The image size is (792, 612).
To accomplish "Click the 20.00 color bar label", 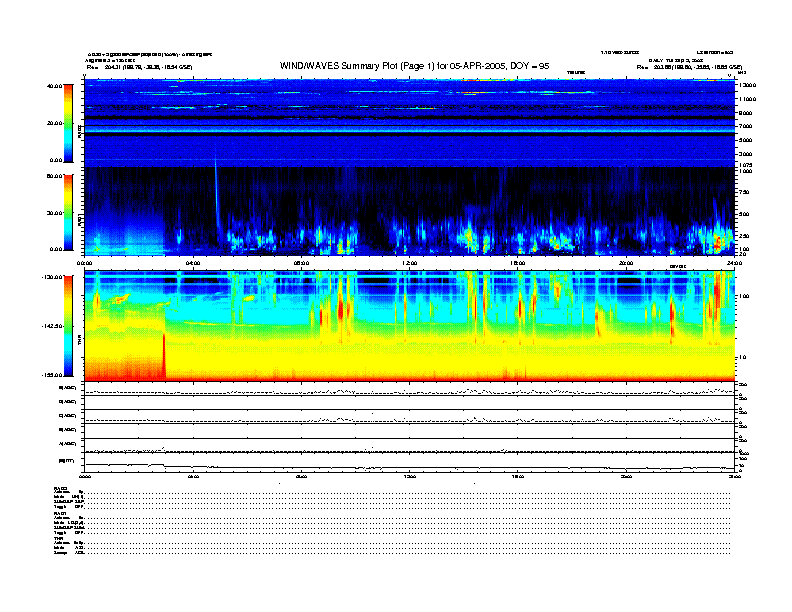I will (54, 123).
